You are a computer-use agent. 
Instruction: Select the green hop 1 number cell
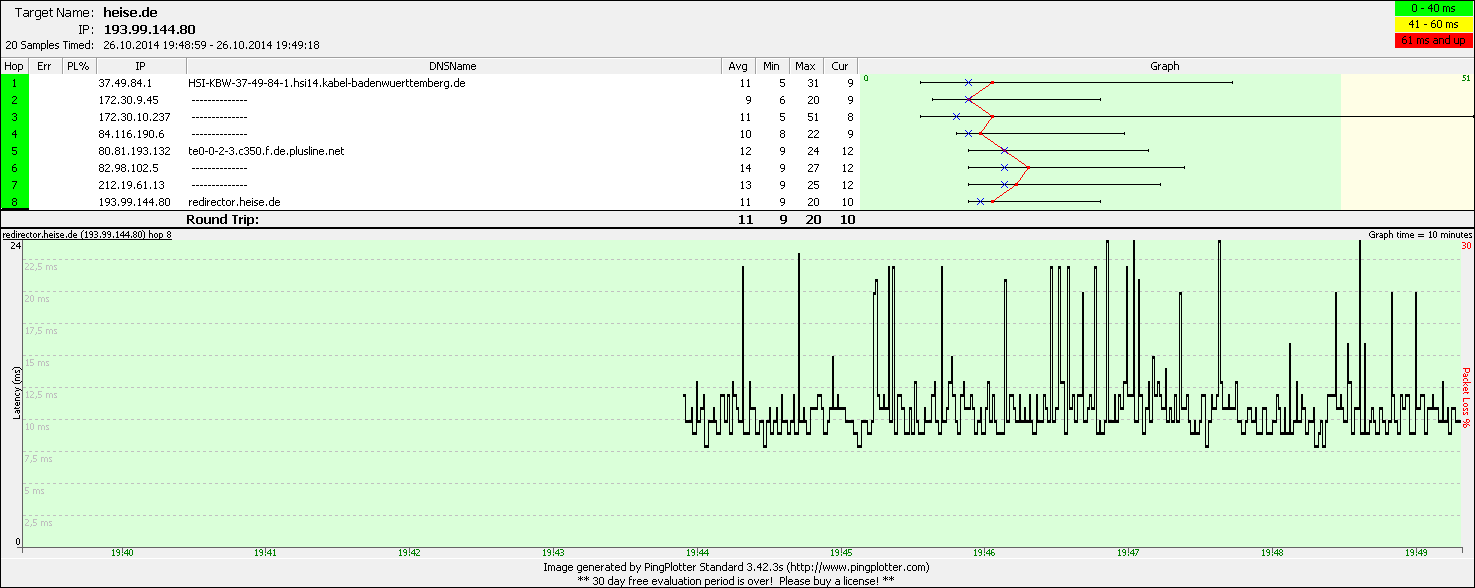(14, 83)
